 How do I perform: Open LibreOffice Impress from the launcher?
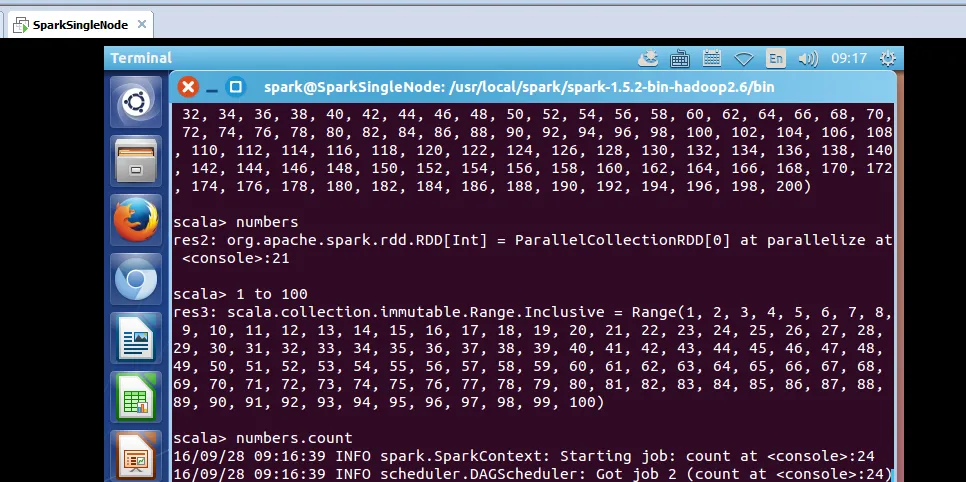(x=136, y=457)
